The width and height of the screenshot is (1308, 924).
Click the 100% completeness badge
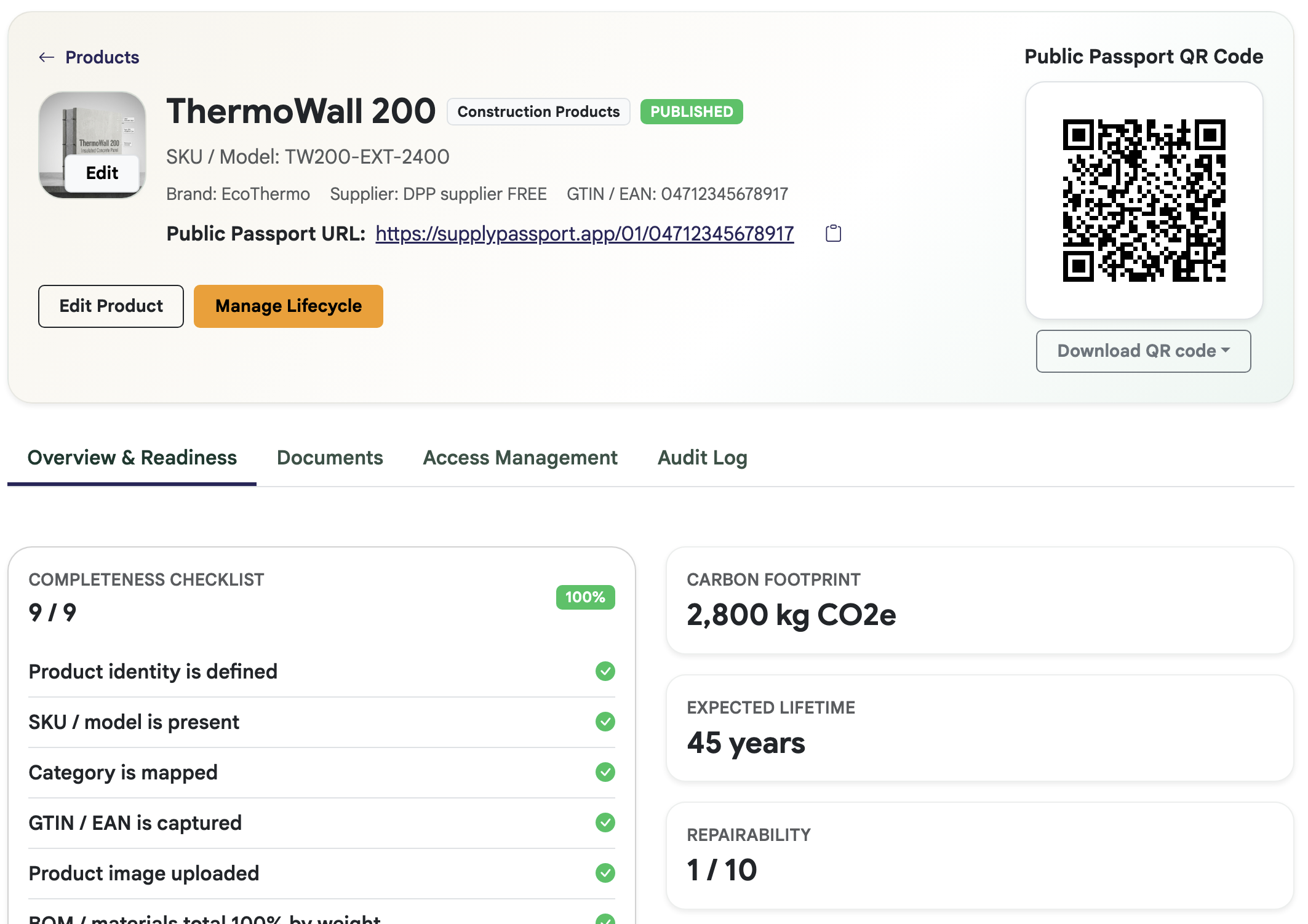click(x=585, y=597)
